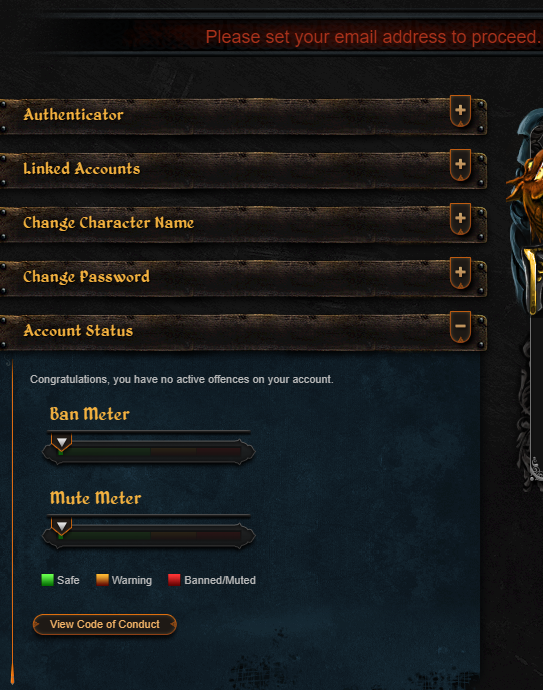Expand the Authenticator section plus icon
543x690 pixels.
[x=460, y=110]
